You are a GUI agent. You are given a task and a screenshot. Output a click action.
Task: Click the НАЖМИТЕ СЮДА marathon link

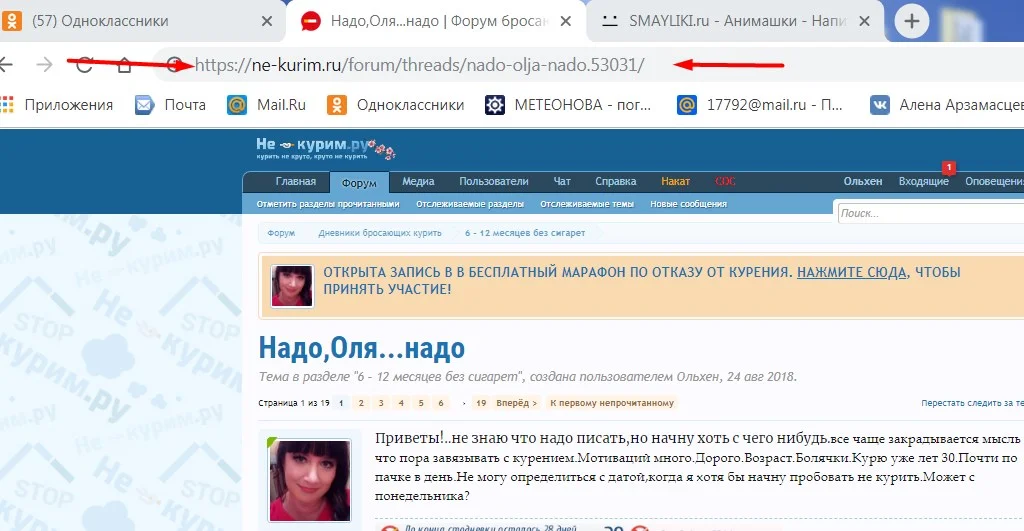pyautogui.click(x=852, y=272)
